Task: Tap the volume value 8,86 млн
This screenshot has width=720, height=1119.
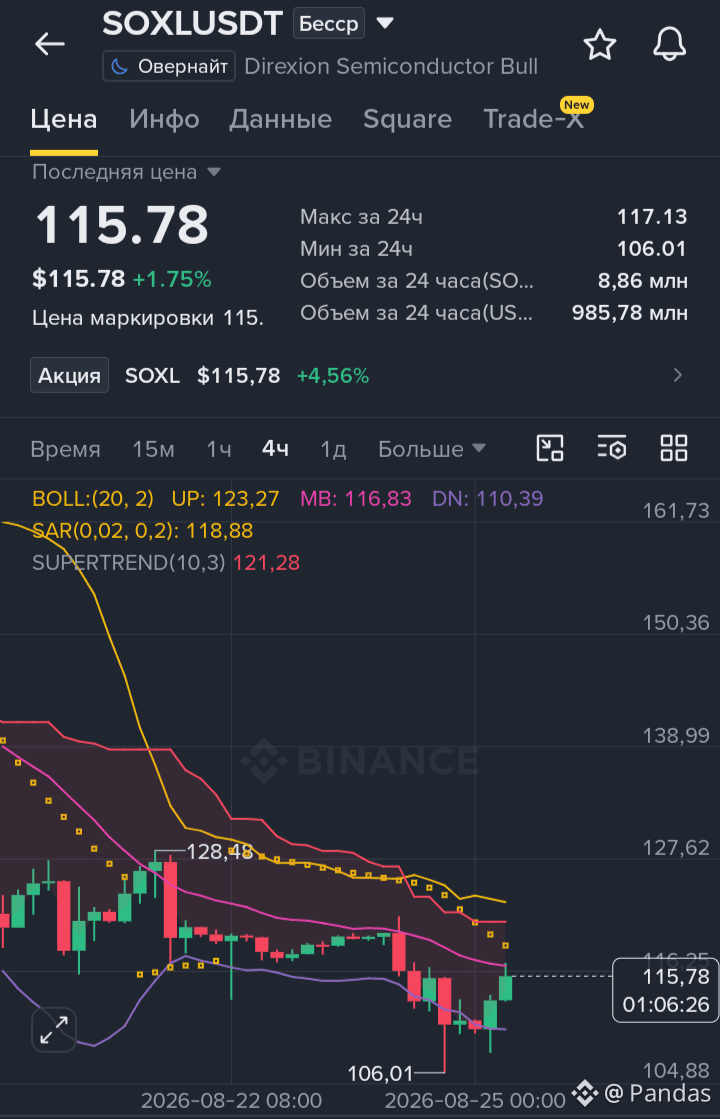Action: 642,281
